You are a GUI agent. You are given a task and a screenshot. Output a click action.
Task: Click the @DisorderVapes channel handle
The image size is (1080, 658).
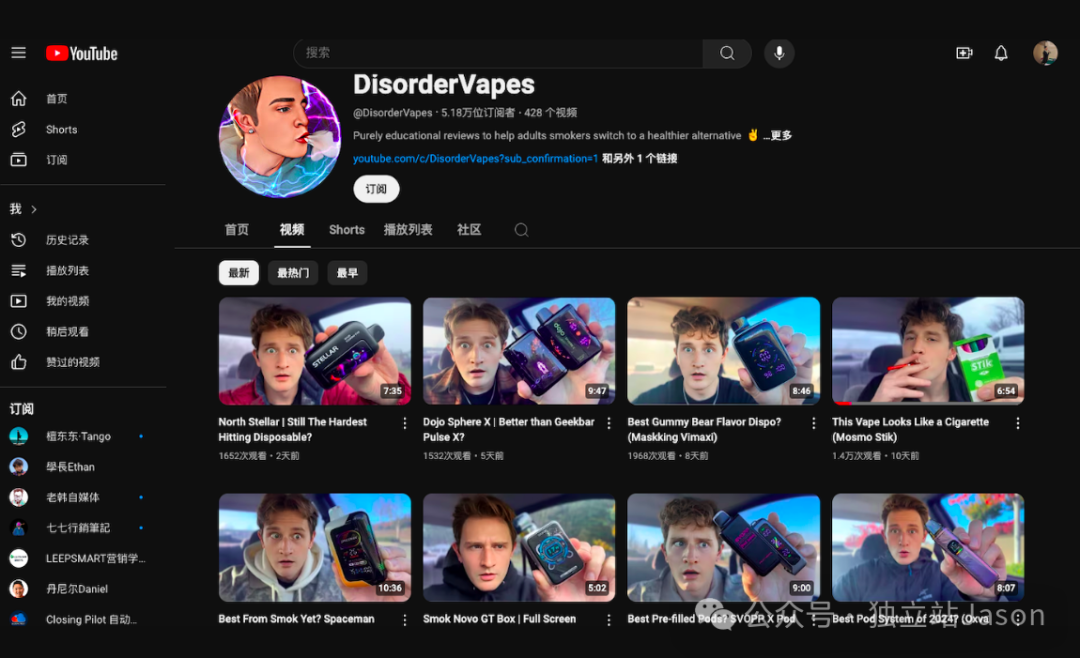393,112
